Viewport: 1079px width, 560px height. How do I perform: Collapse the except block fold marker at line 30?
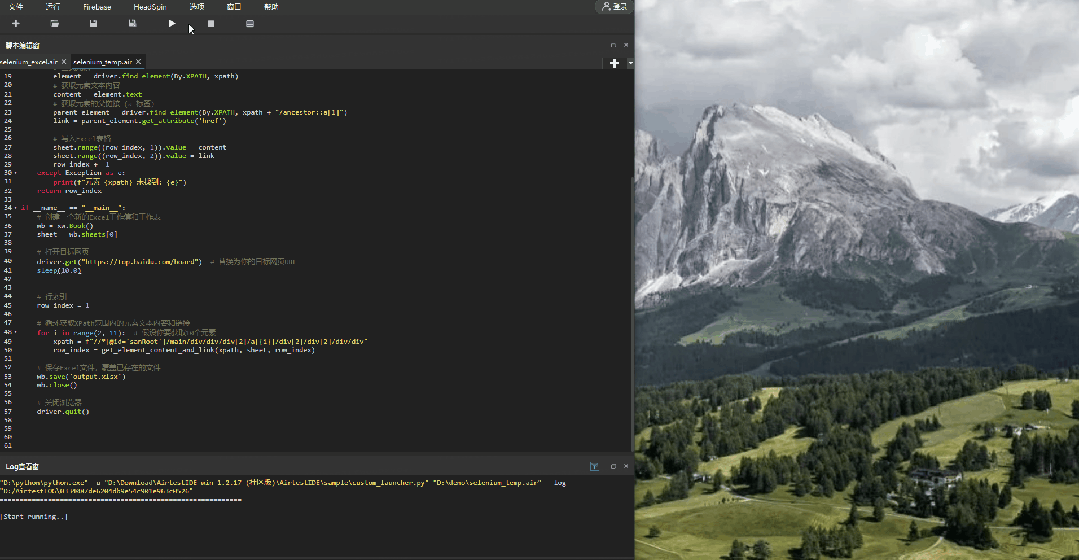click(16, 173)
